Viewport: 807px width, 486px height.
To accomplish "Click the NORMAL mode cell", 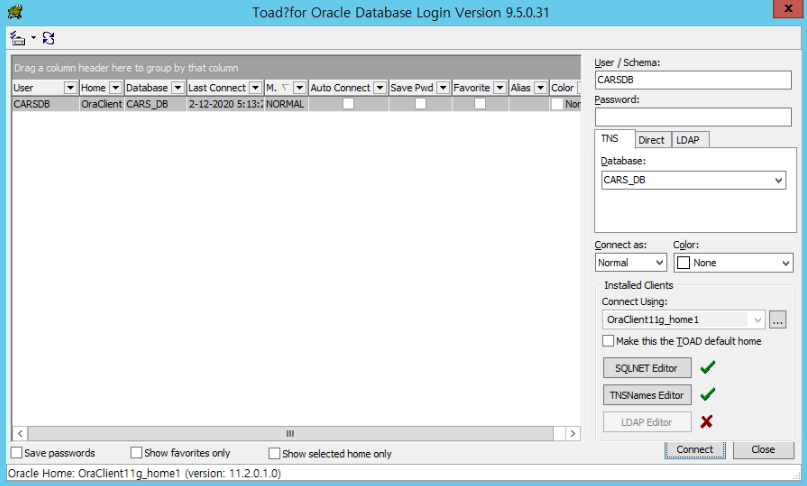I will click(x=286, y=104).
